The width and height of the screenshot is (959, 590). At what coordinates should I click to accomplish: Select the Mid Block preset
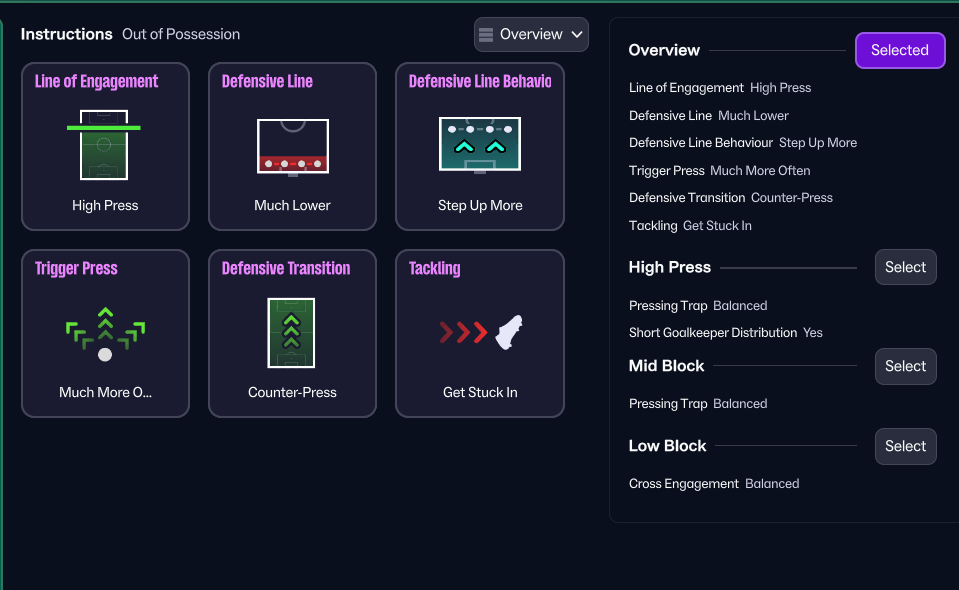905,366
